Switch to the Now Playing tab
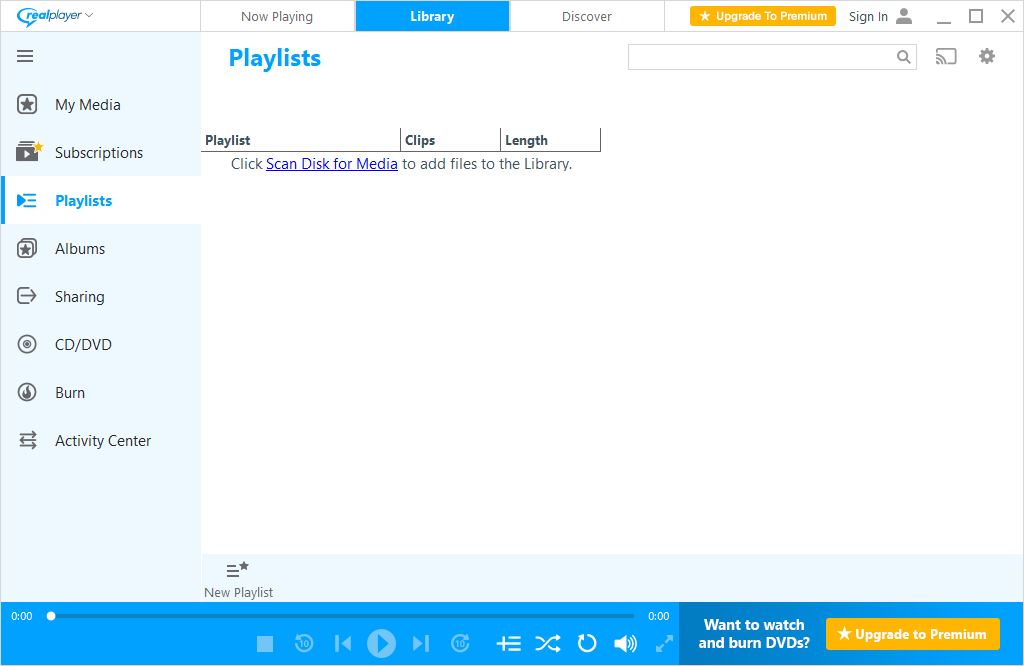Viewport: 1024px width, 666px height. [277, 16]
